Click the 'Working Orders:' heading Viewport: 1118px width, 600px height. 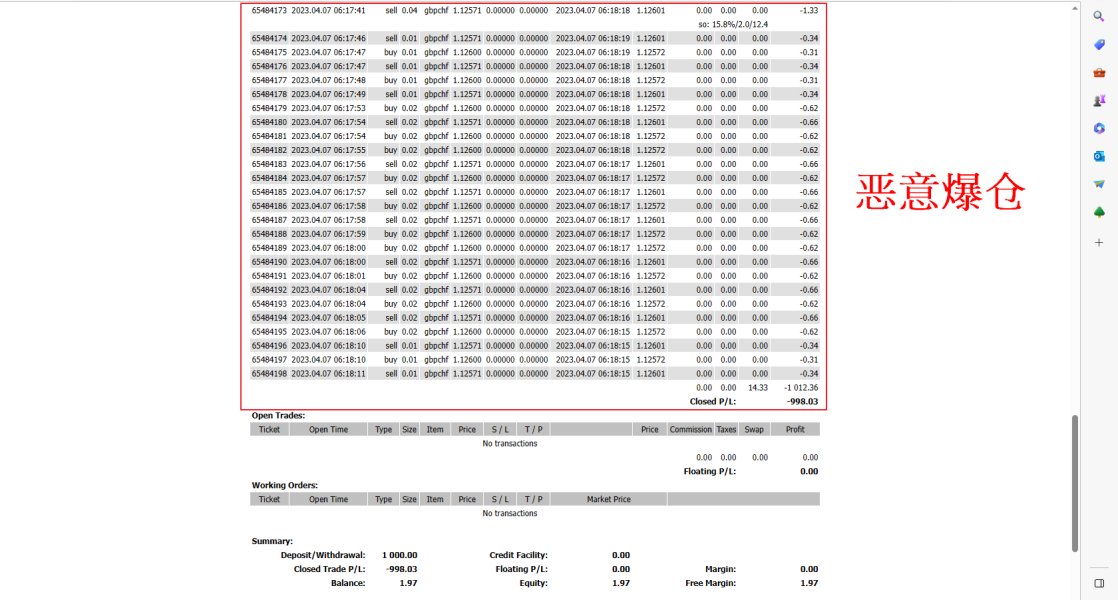click(284, 485)
